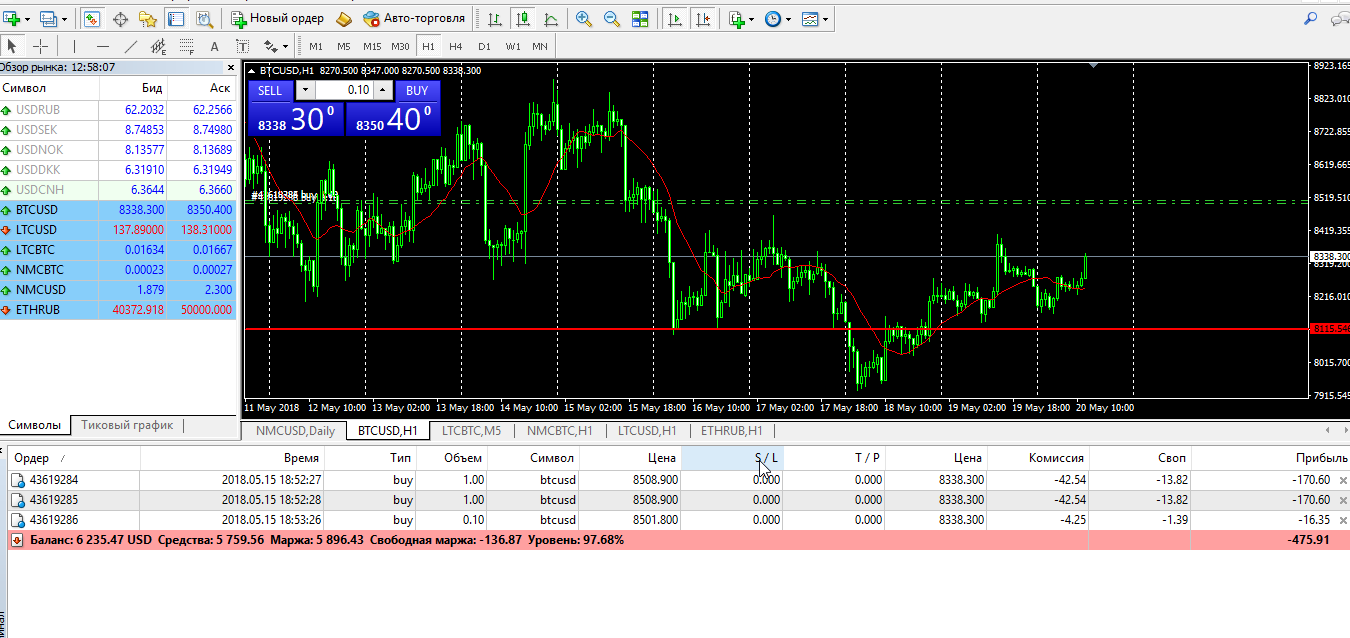Viewport: 1350px width, 638px height.
Task: Close order 43619284 with its x
Action: point(1342,480)
